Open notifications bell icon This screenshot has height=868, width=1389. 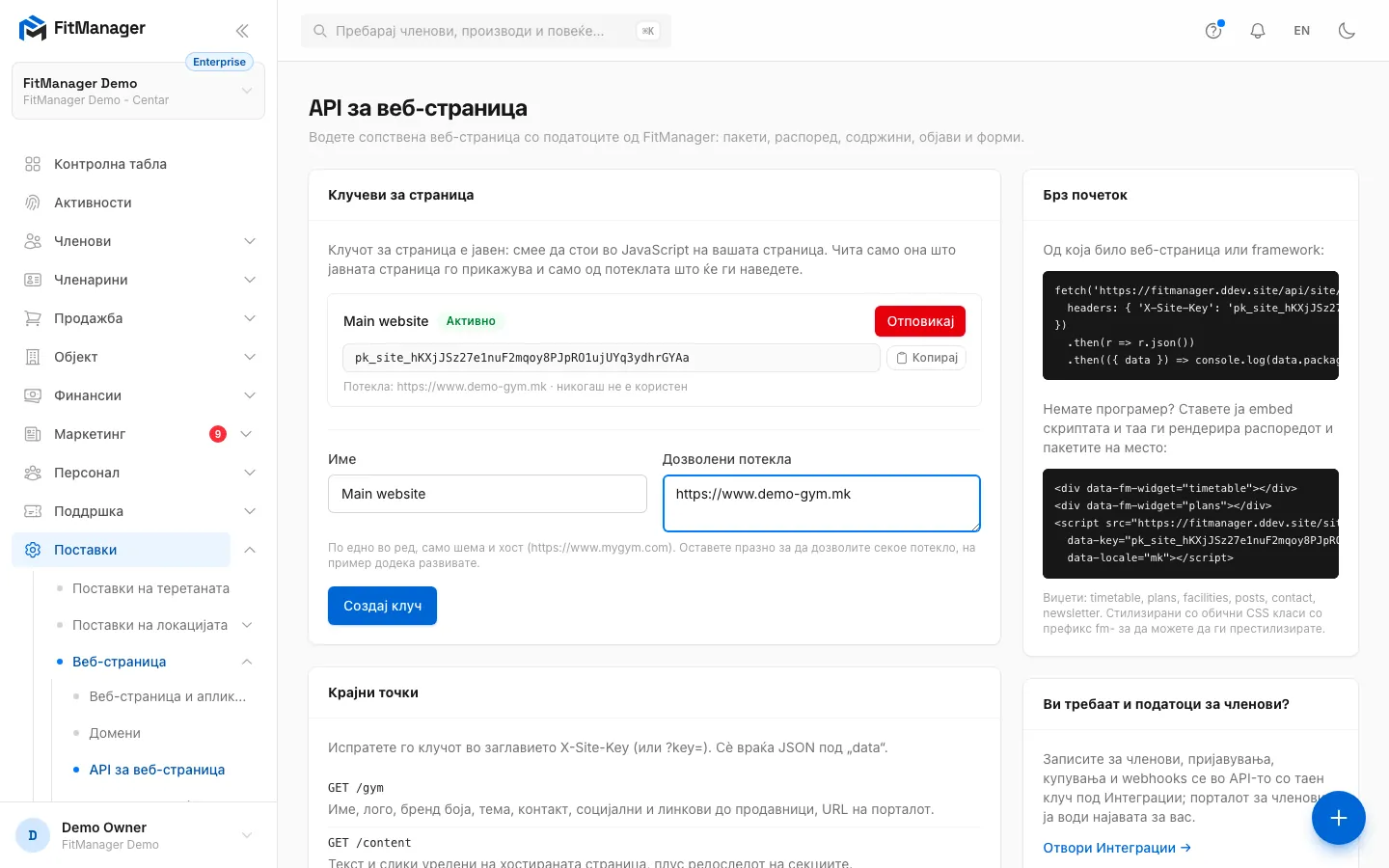pos(1258,31)
